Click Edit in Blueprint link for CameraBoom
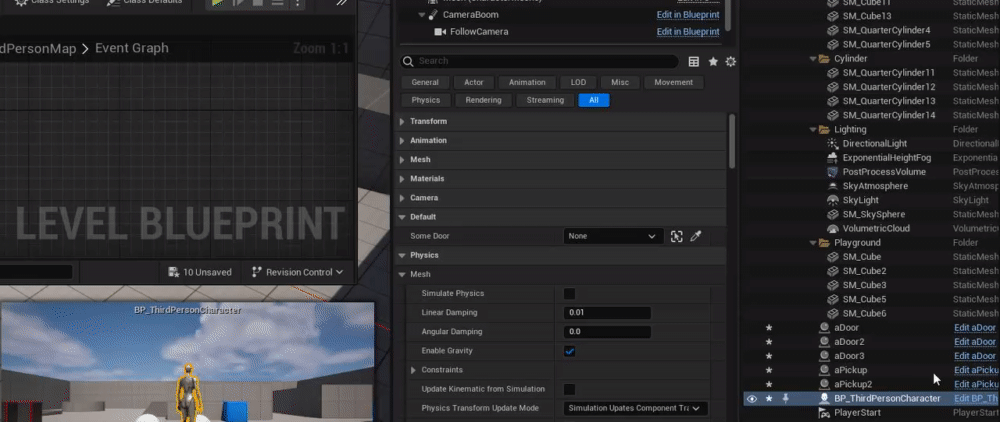 coord(687,16)
